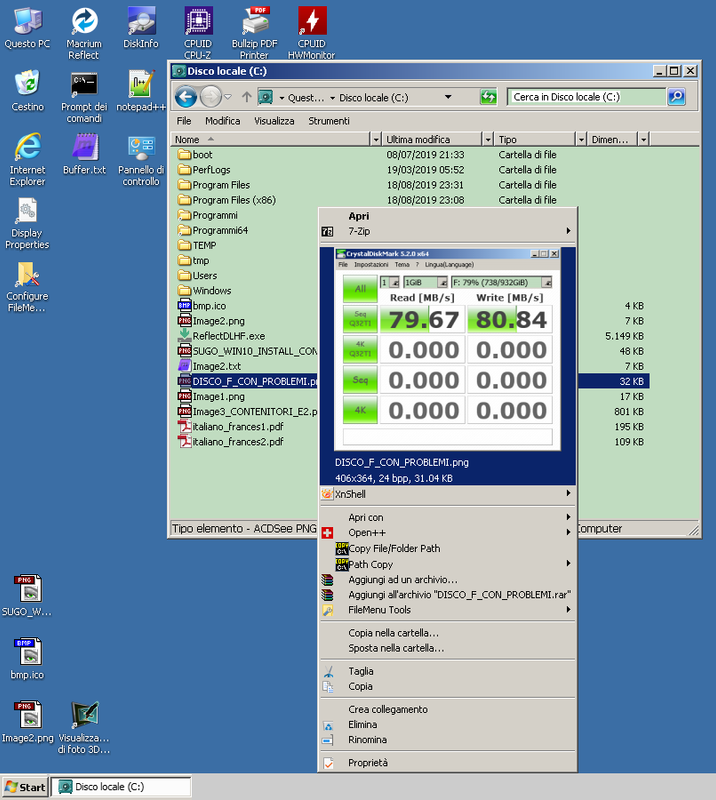The height and width of the screenshot is (800, 716).
Task: Open Visualizzatore di foto 3D icon
Action: point(84,728)
